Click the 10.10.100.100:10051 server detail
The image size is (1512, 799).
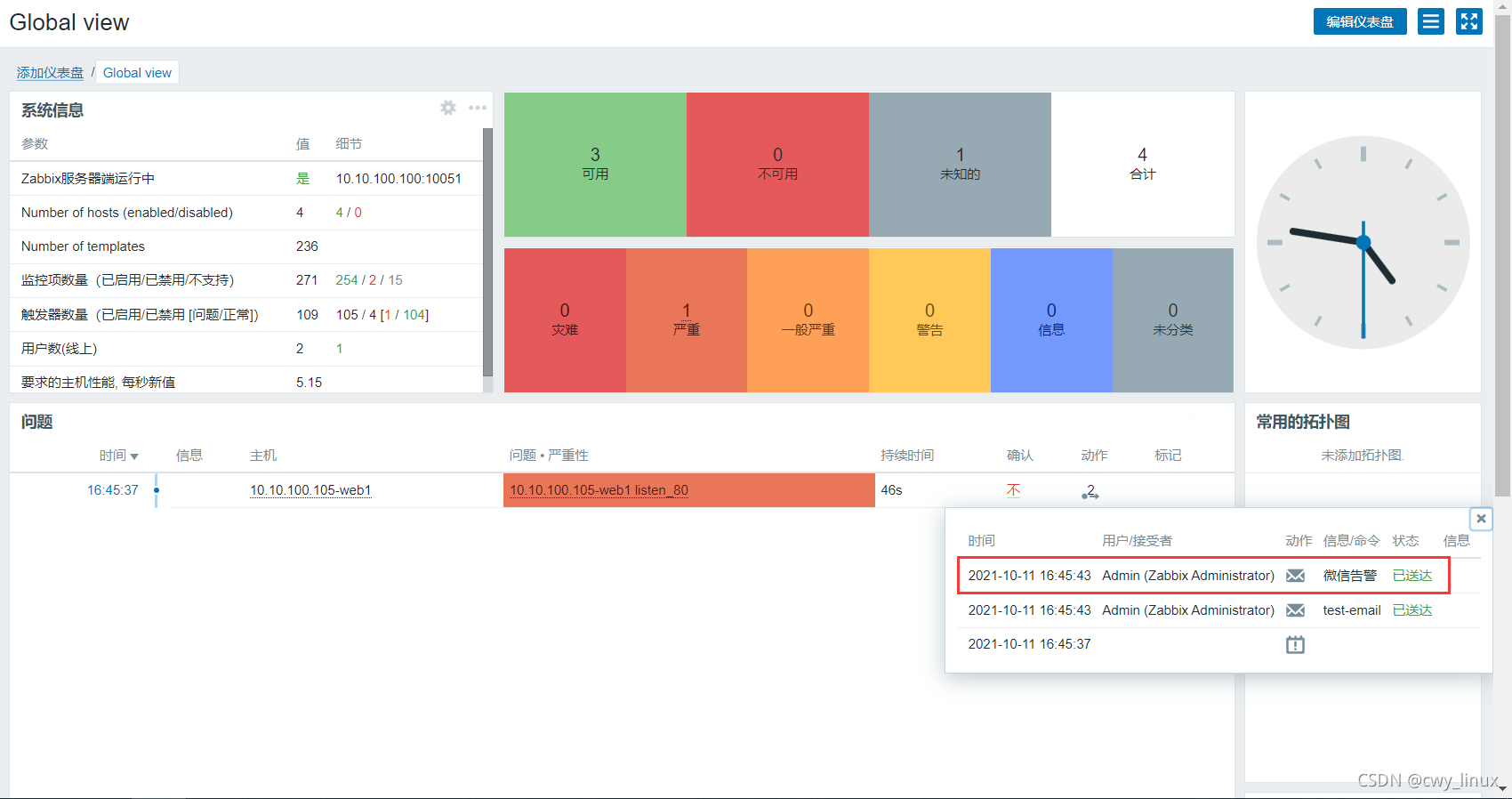(x=398, y=179)
